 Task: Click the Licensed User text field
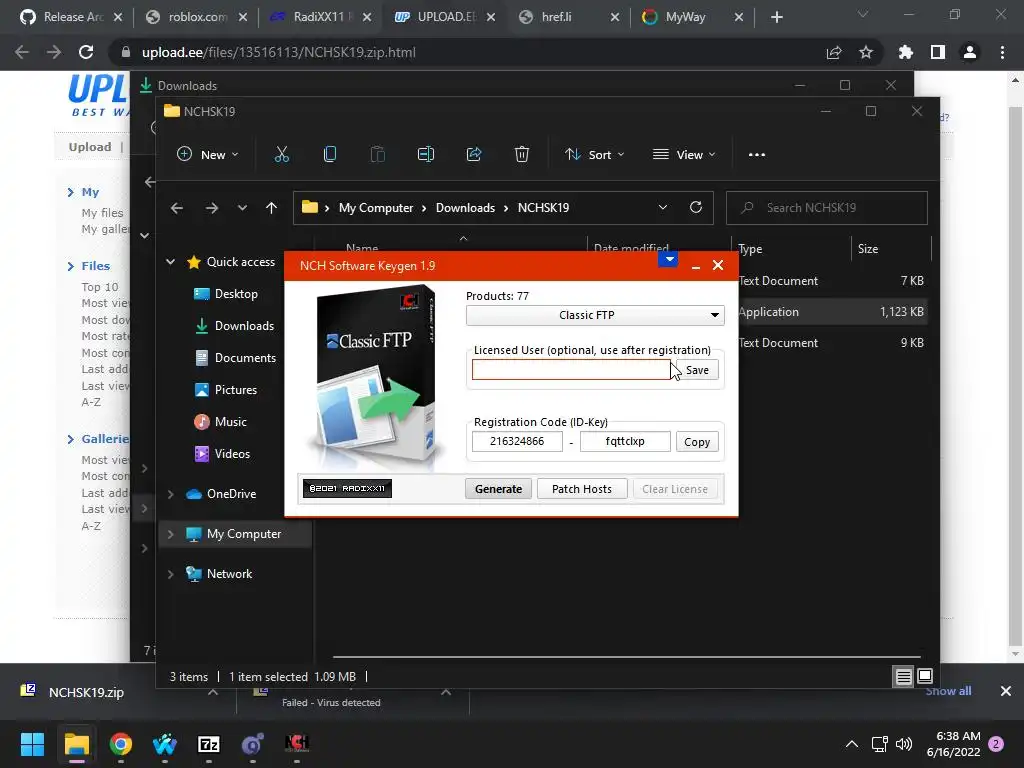point(571,370)
